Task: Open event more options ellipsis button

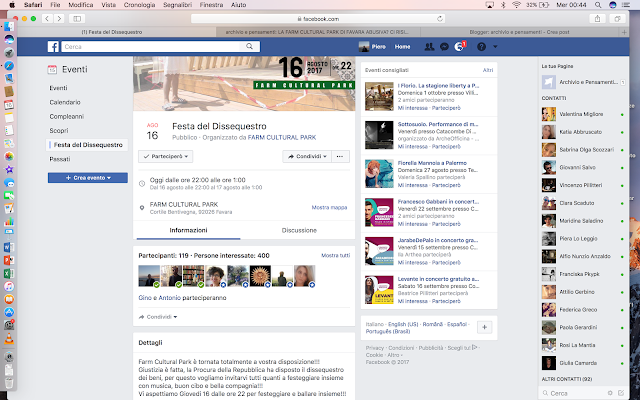Action: [340, 156]
